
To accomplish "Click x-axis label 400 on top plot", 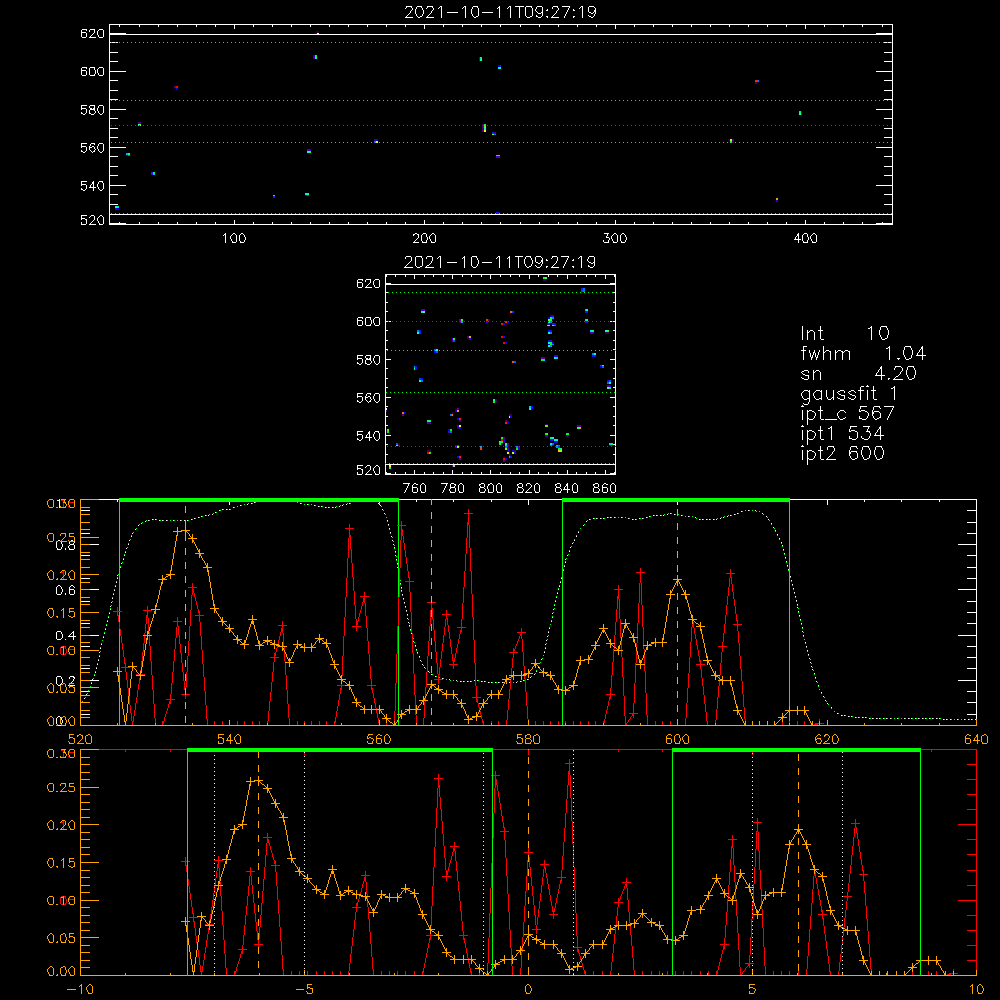I will [x=805, y=239].
